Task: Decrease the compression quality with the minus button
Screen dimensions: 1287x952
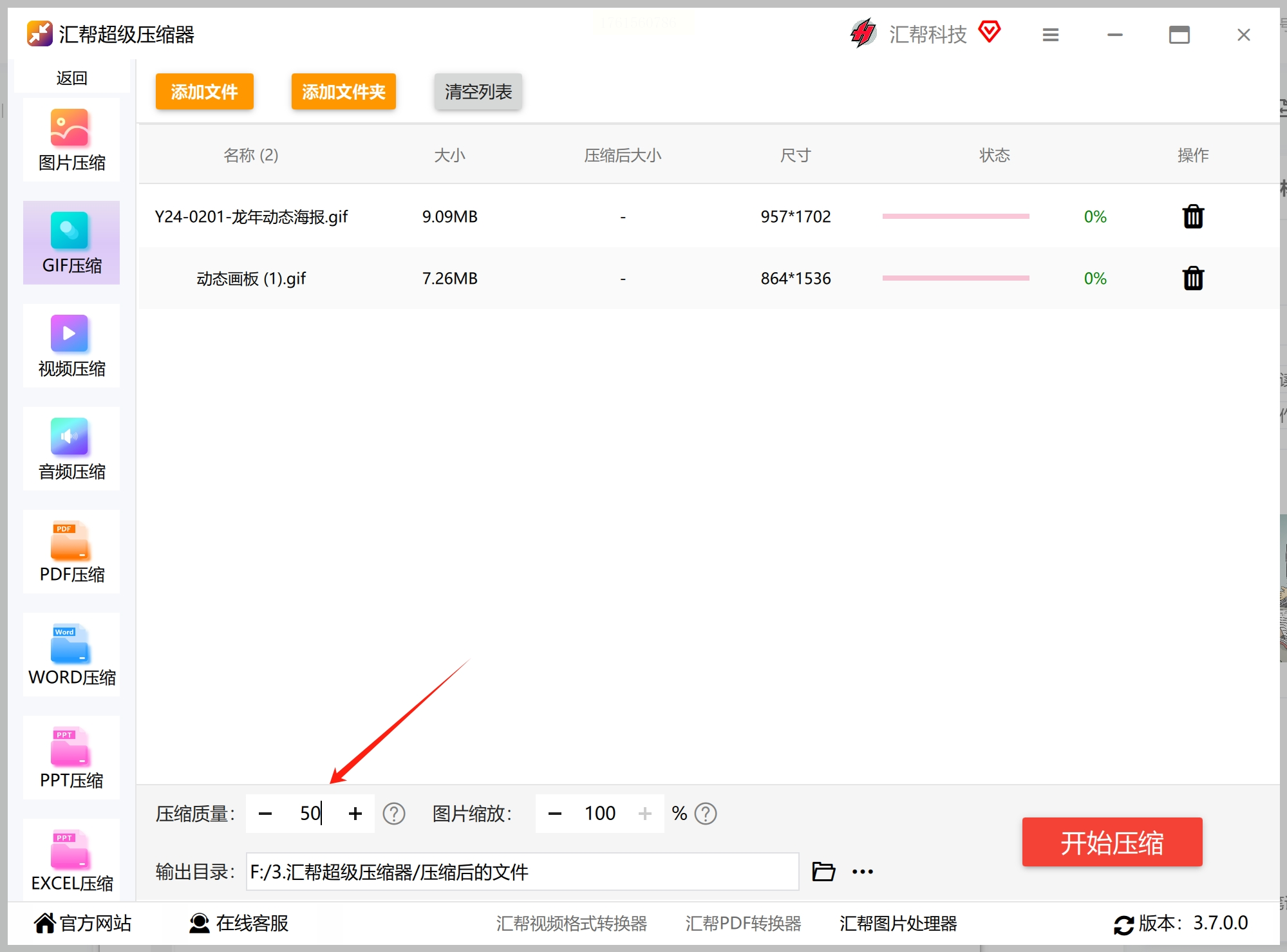Action: [265, 814]
